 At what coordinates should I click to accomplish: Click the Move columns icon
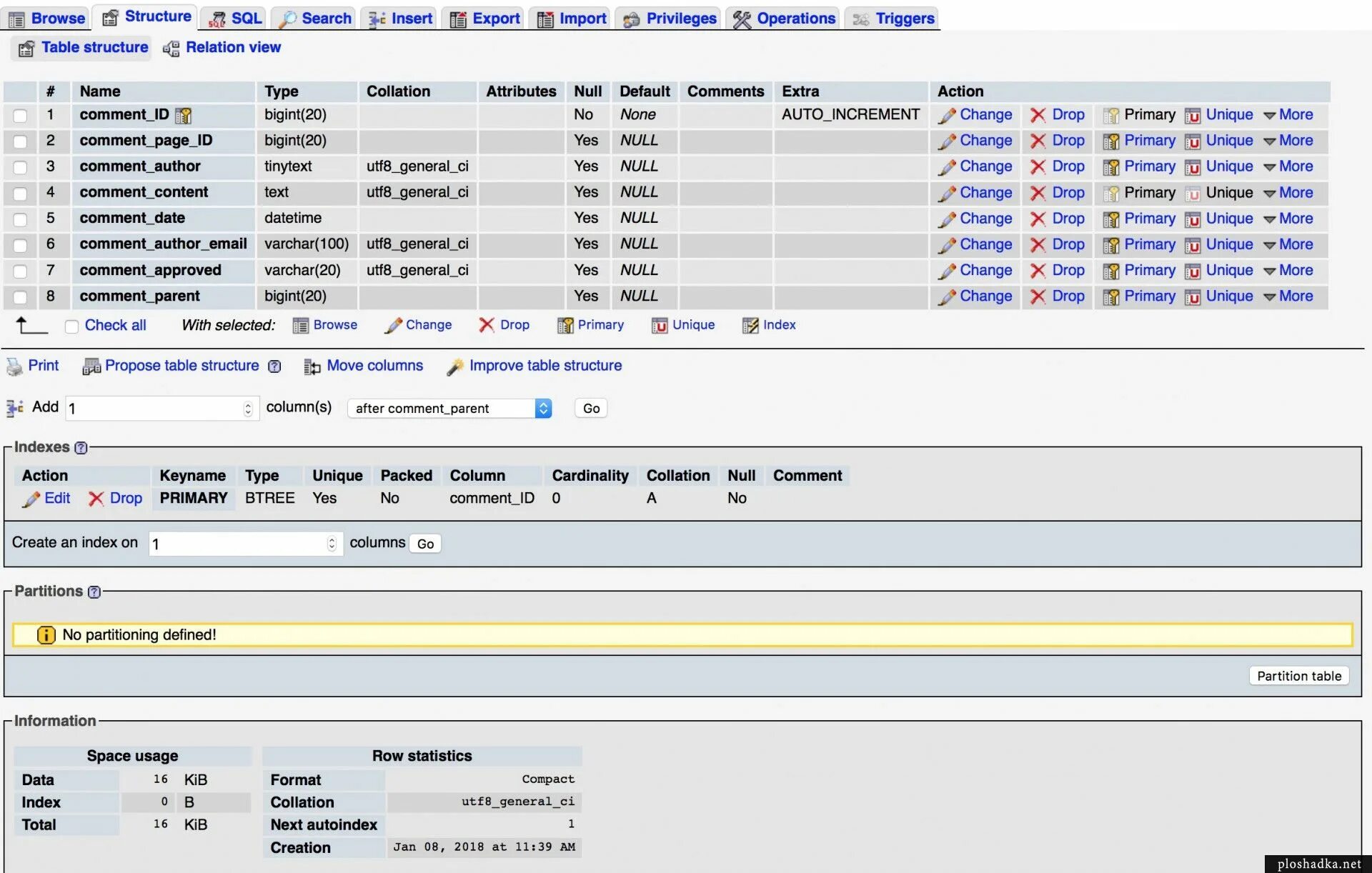point(312,366)
